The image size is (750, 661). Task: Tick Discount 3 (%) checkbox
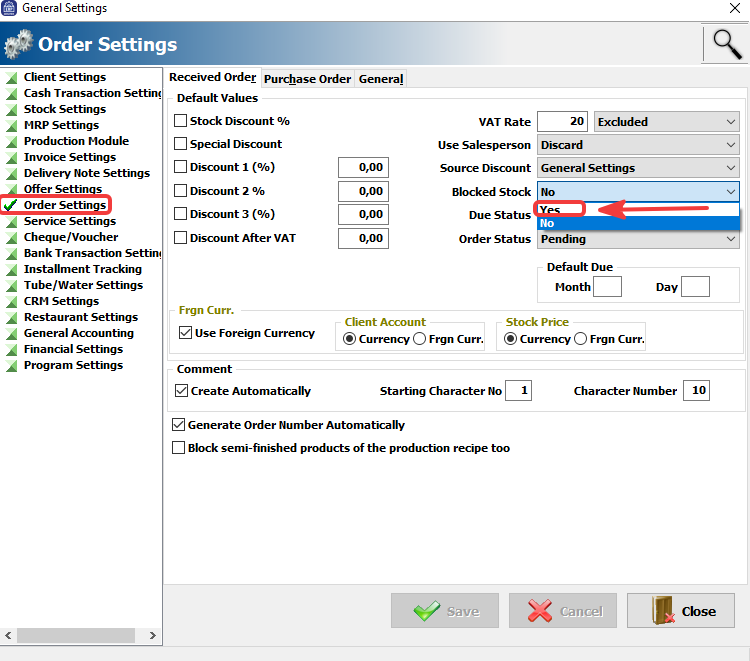180,213
